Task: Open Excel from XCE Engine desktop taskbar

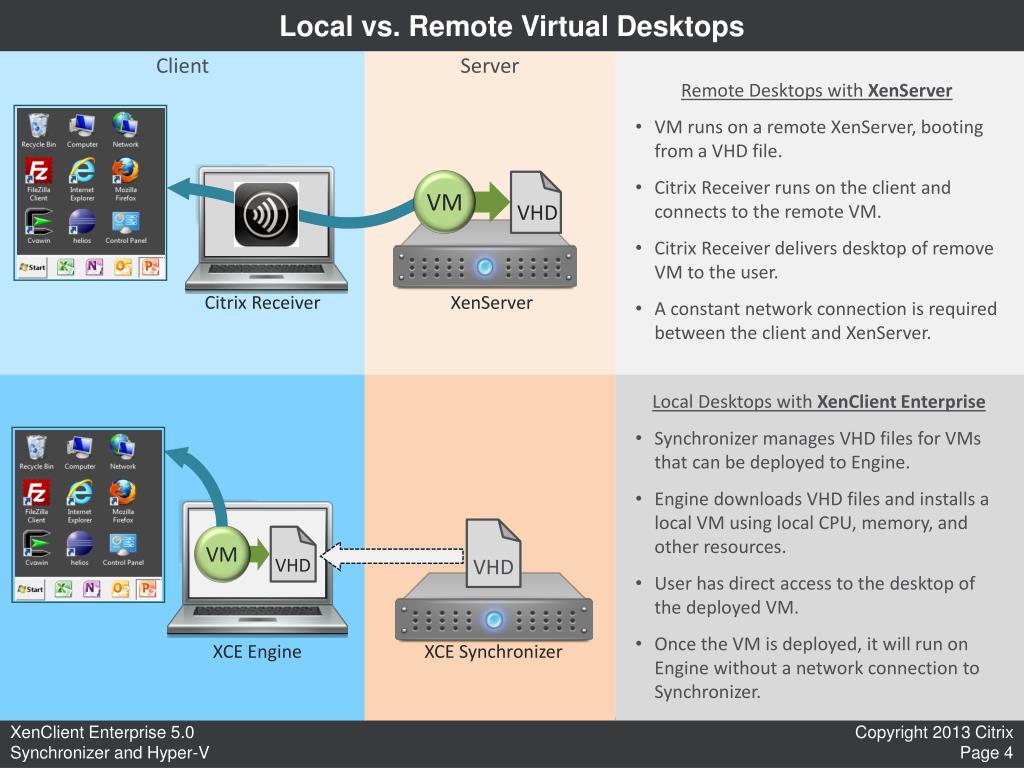Action: coord(63,588)
